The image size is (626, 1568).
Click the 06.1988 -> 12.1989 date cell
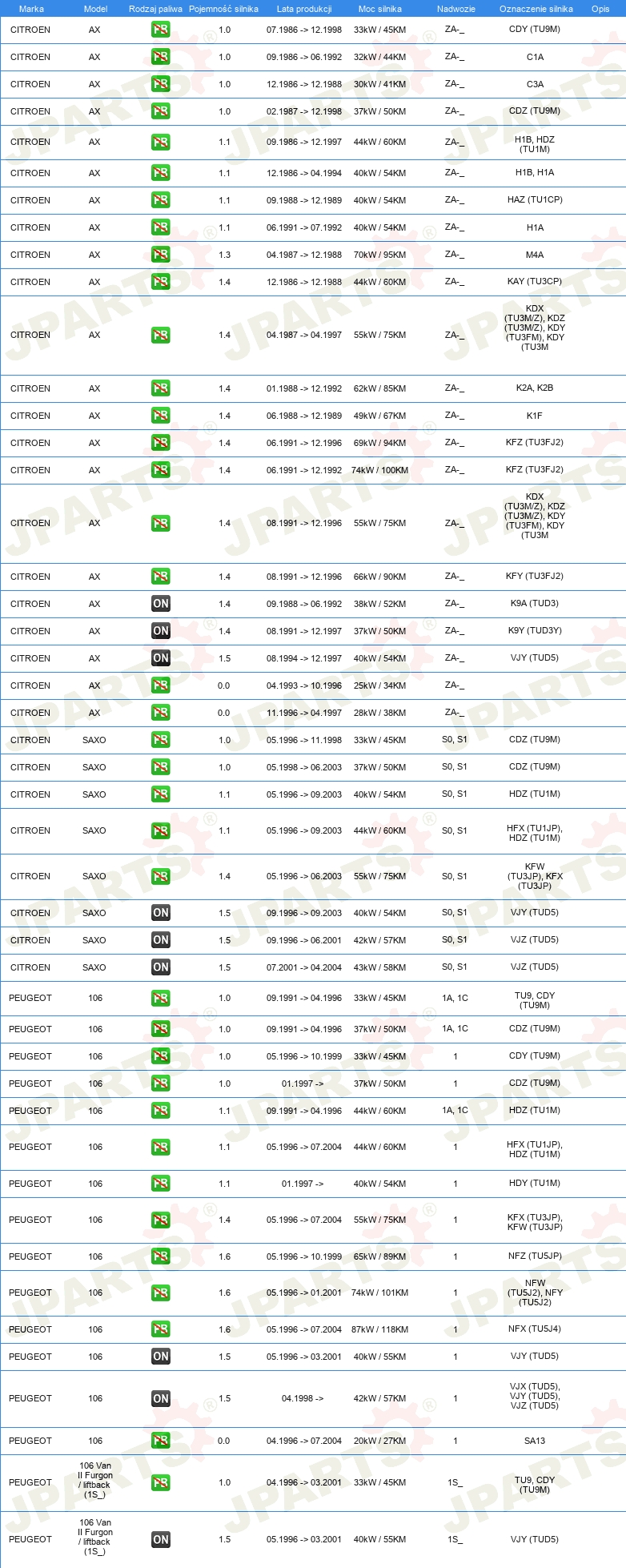click(304, 416)
